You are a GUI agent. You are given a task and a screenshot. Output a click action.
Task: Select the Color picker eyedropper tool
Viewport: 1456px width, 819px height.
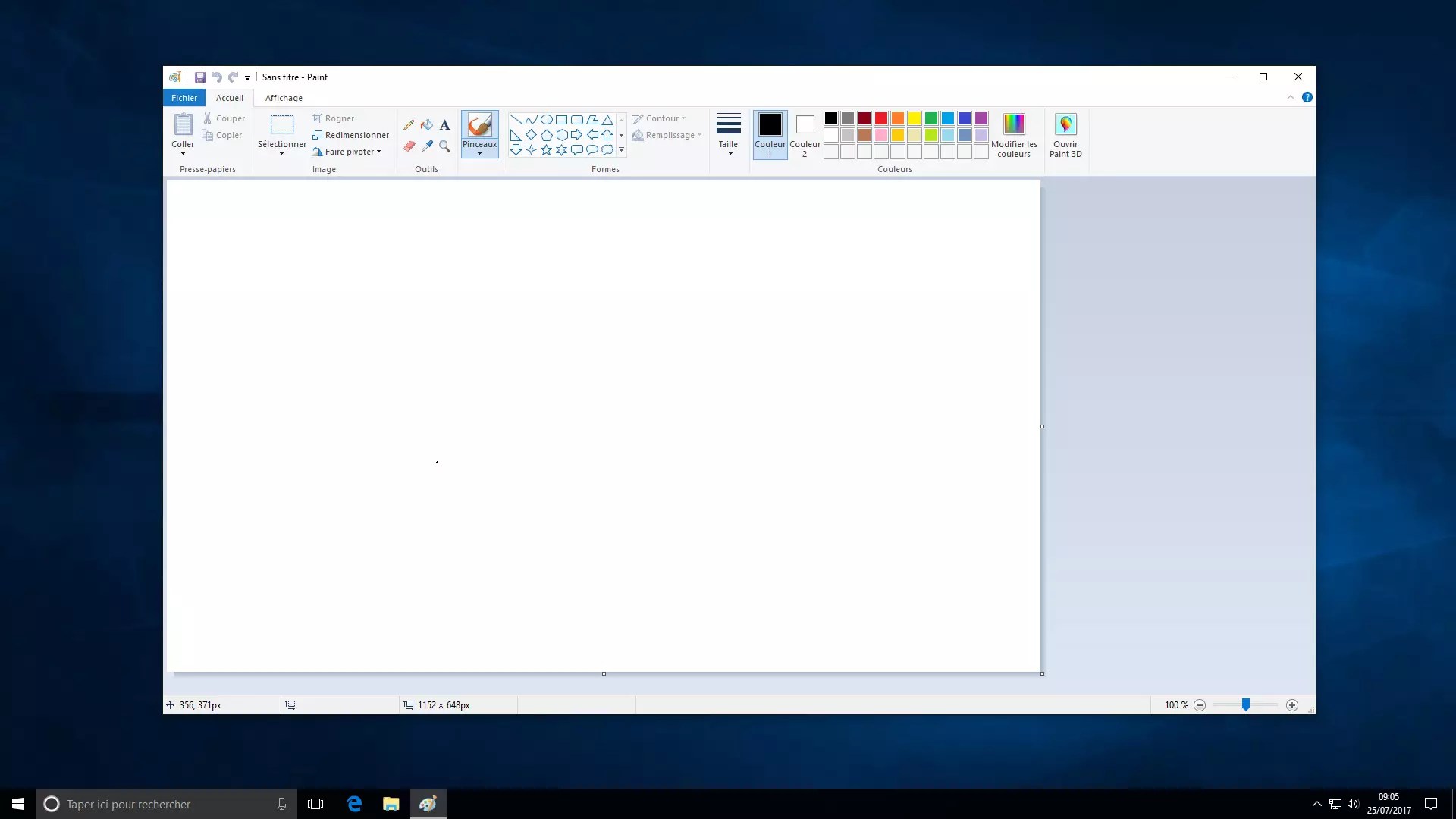click(427, 146)
